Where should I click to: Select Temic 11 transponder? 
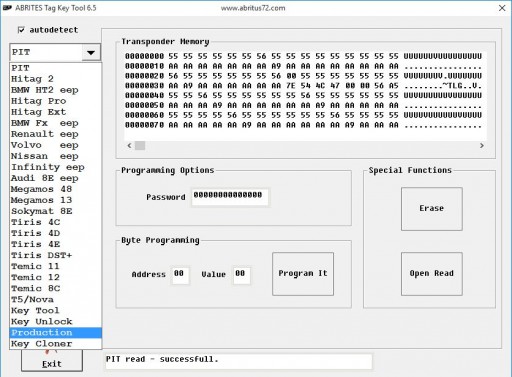55,266
